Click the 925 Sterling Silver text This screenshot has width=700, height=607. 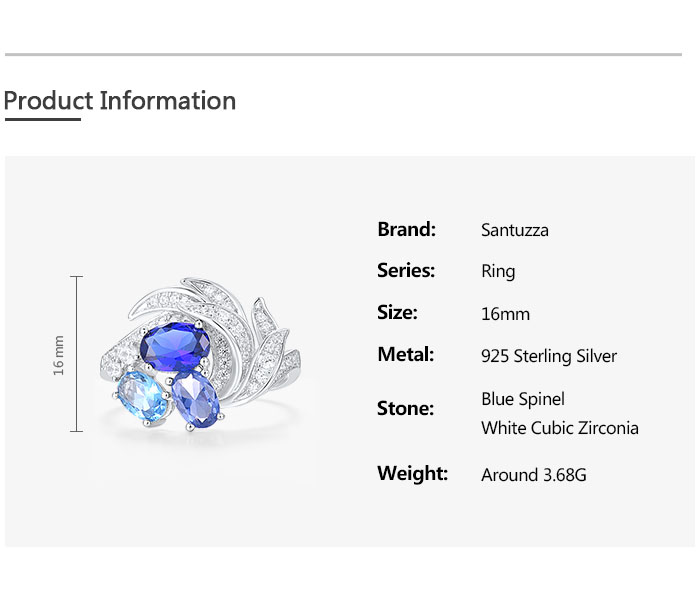click(x=549, y=356)
